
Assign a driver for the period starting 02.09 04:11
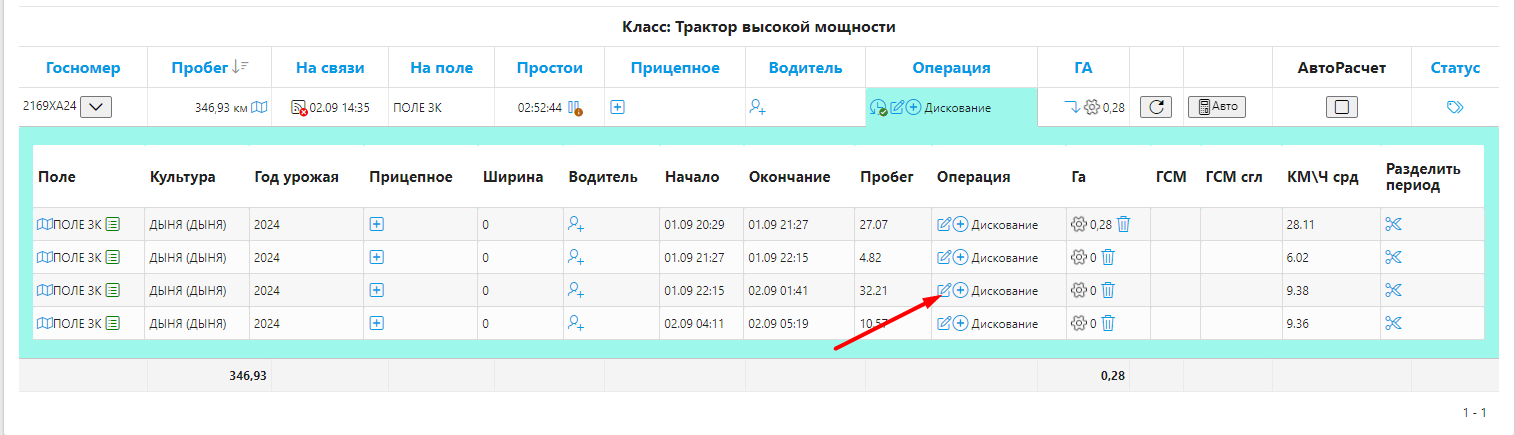coord(576,323)
